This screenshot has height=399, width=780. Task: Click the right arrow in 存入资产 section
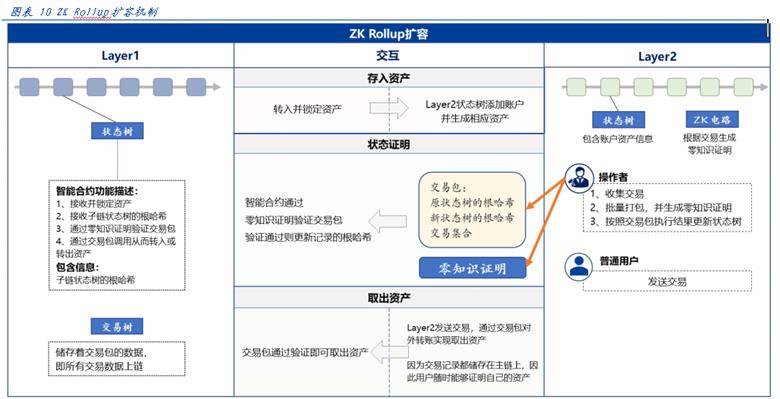(389, 108)
